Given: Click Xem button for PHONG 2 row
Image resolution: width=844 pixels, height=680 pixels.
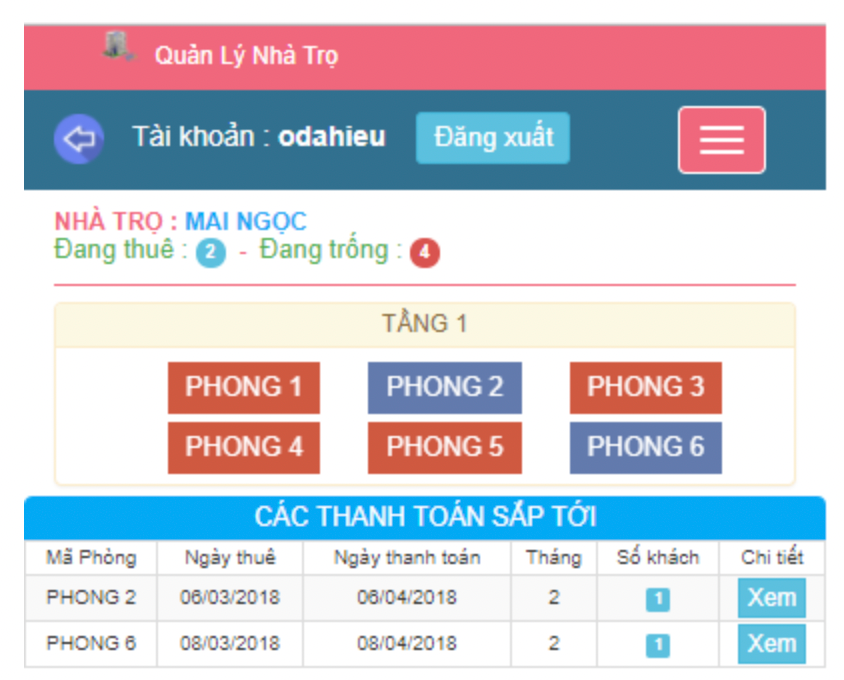Looking at the screenshot, I should pyautogui.click(x=771, y=598).
